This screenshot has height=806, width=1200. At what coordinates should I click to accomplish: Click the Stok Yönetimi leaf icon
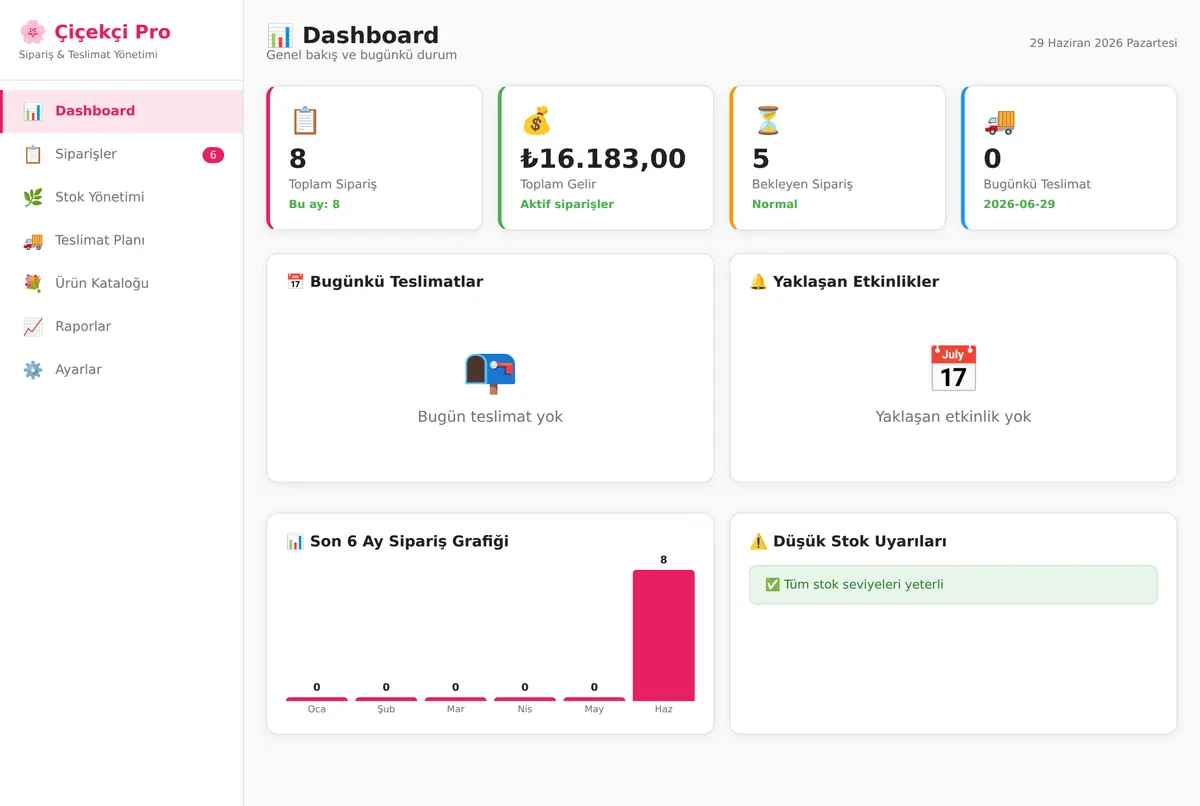click(33, 197)
